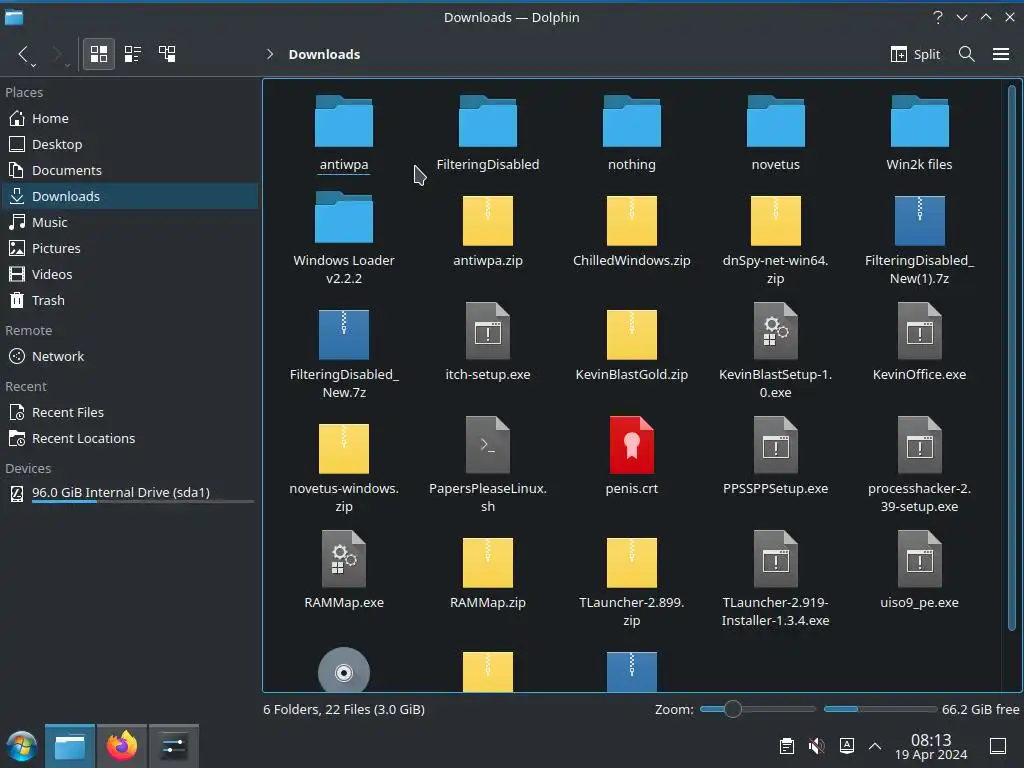Click the status text showing 6 Folders, 22 Files

tap(344, 710)
